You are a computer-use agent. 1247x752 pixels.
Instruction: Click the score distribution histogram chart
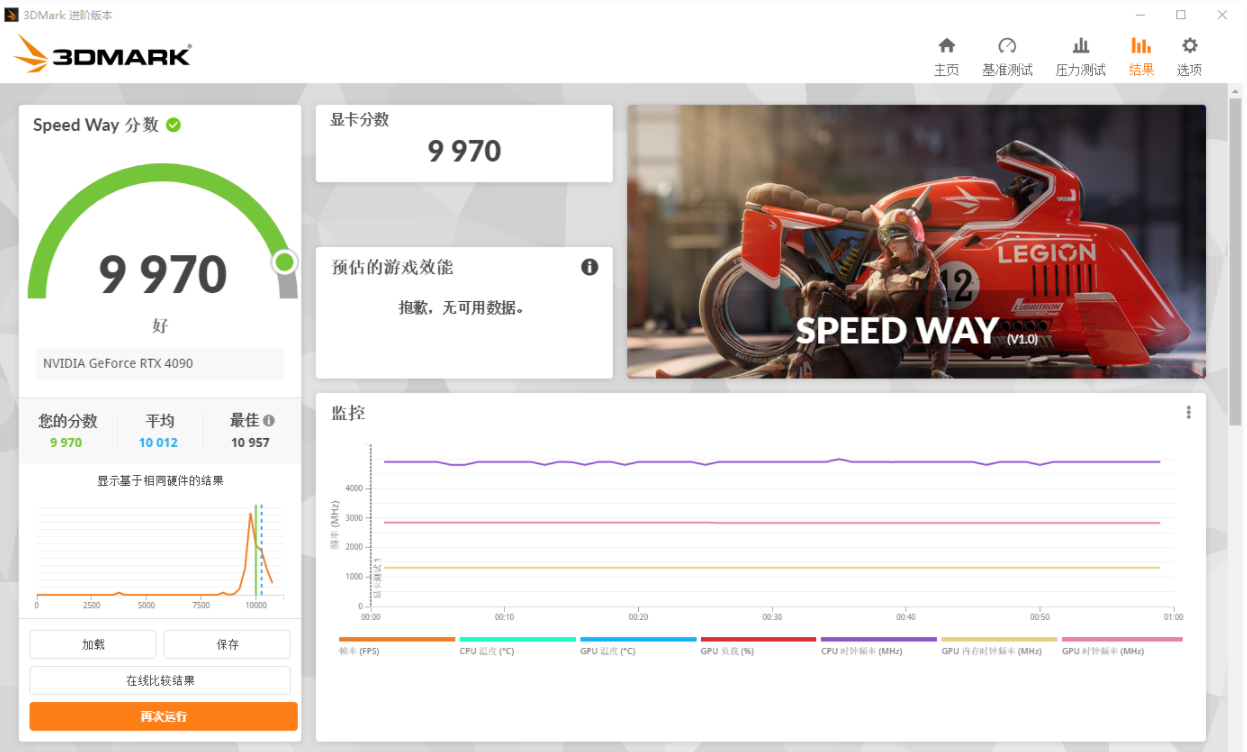point(160,553)
